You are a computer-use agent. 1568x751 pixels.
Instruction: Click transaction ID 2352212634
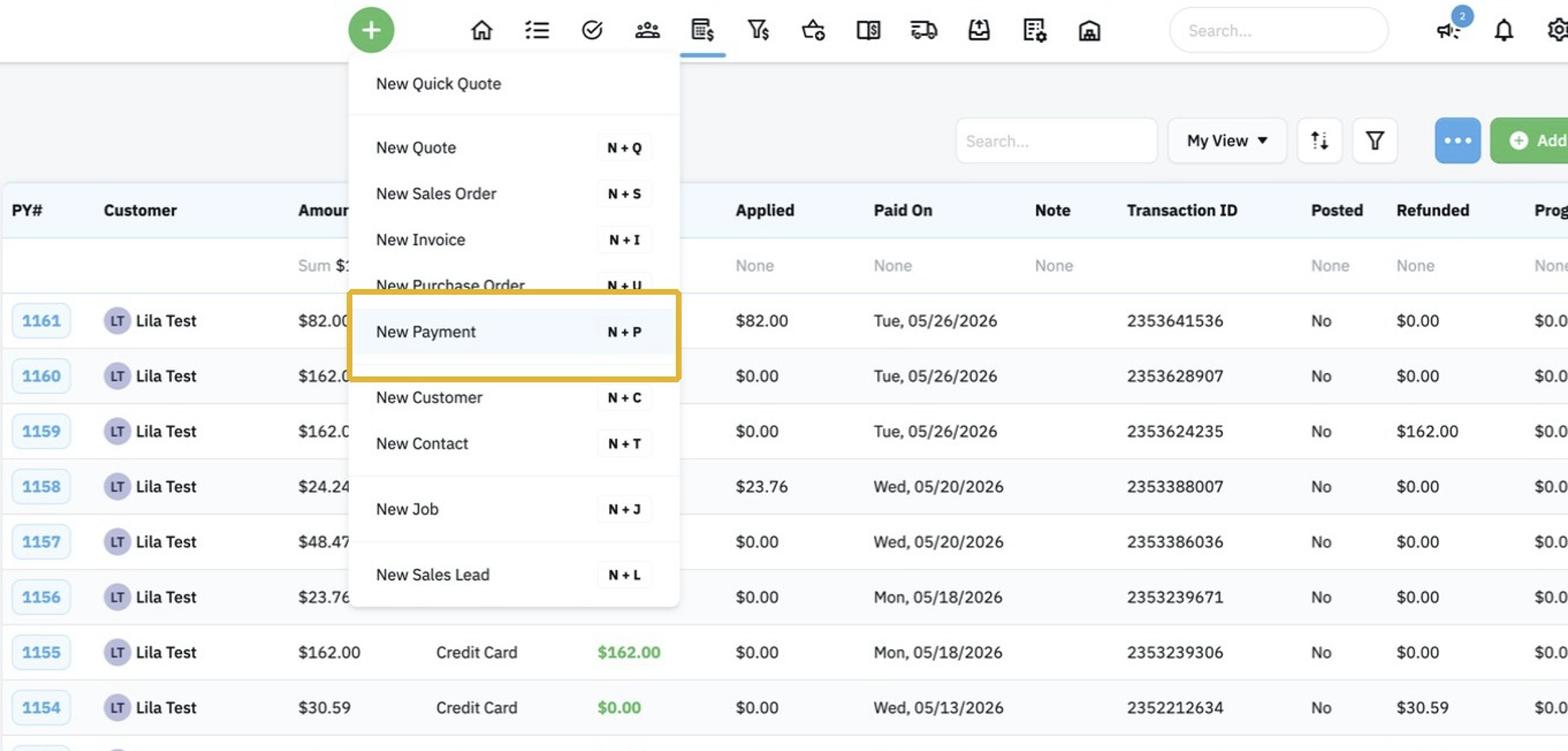pyautogui.click(x=1174, y=707)
